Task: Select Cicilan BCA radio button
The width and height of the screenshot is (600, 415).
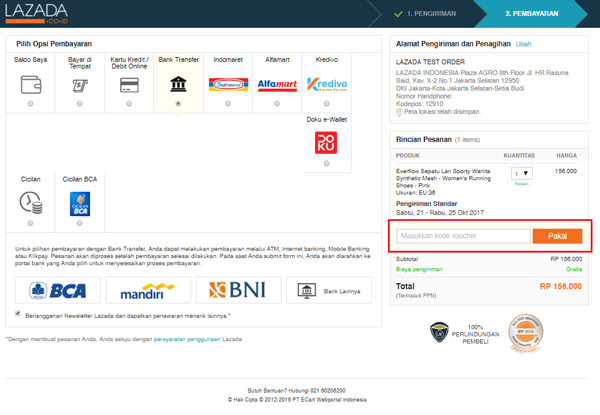Action: (x=80, y=223)
